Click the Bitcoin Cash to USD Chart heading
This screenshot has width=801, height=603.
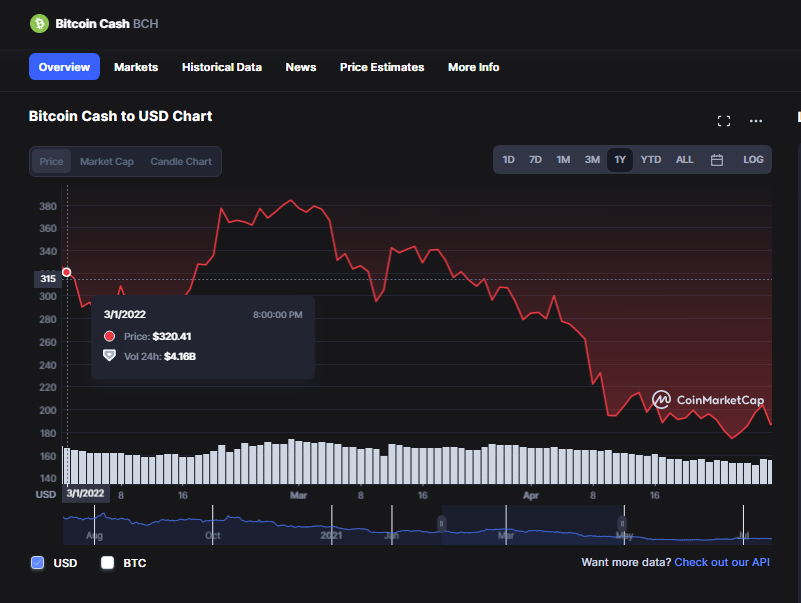(x=120, y=116)
